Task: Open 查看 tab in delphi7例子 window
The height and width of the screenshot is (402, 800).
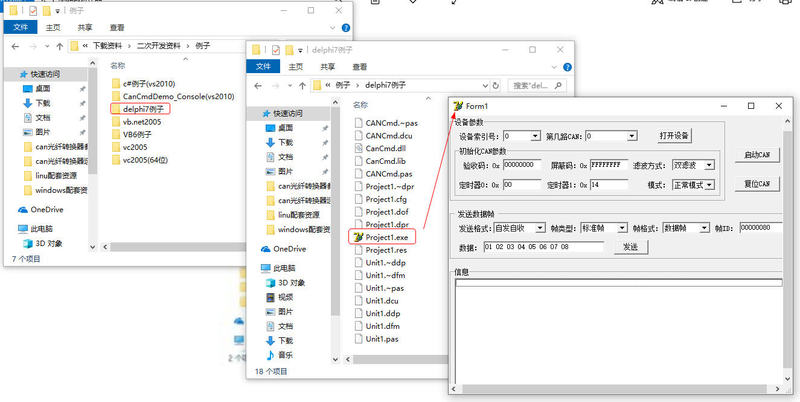Action: (x=360, y=67)
